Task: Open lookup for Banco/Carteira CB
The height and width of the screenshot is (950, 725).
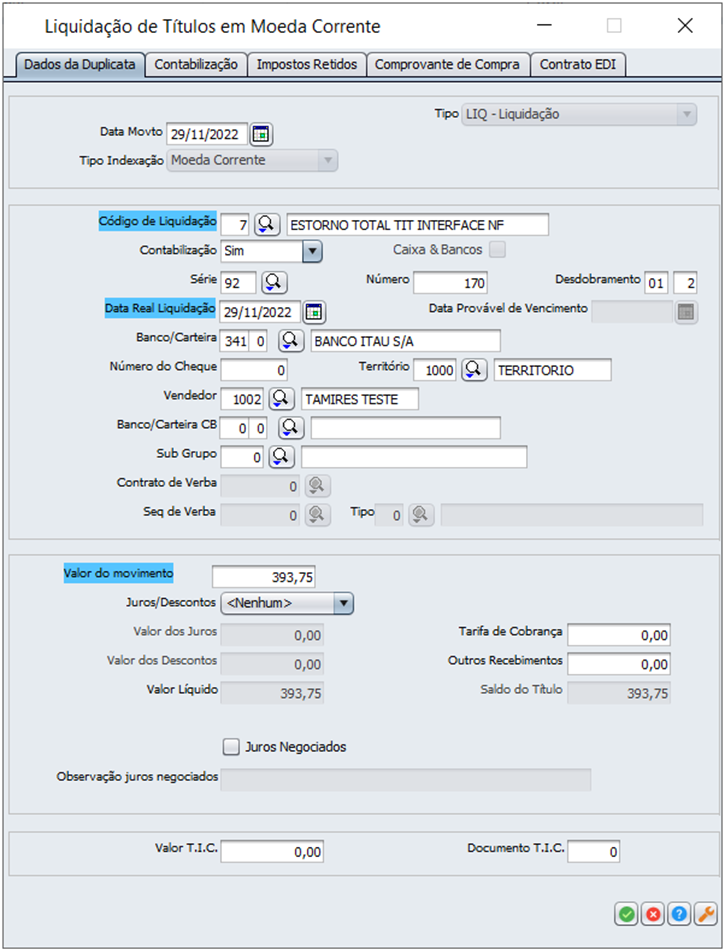Action: click(291, 428)
